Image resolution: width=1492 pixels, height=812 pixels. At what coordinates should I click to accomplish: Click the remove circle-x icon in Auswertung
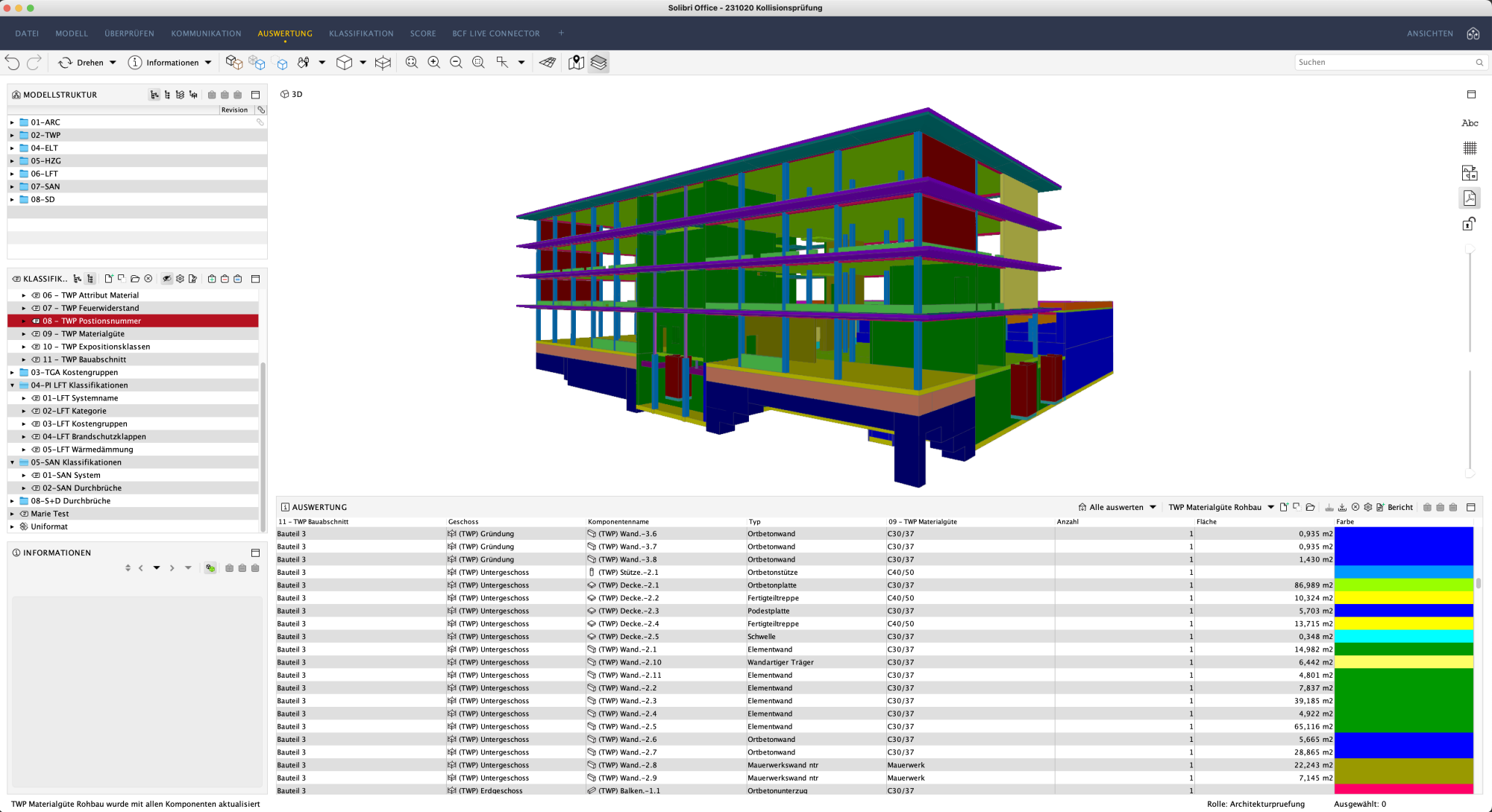(x=1355, y=507)
